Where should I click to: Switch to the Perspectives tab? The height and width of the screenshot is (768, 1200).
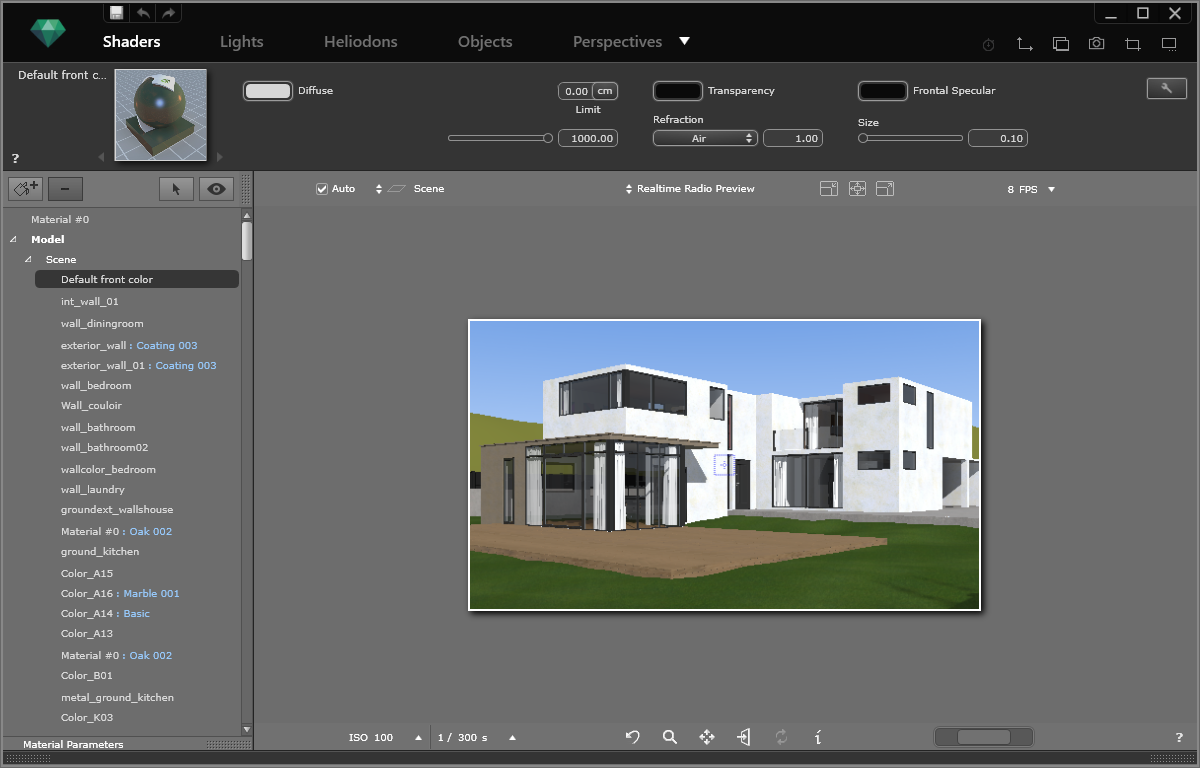coord(617,41)
